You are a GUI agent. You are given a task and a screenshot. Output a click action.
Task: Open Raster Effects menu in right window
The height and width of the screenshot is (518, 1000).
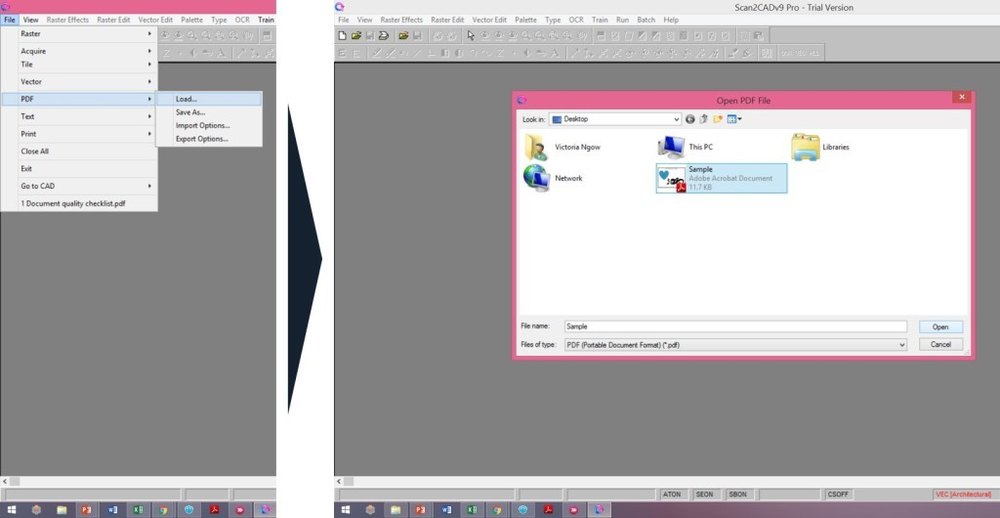click(402, 20)
